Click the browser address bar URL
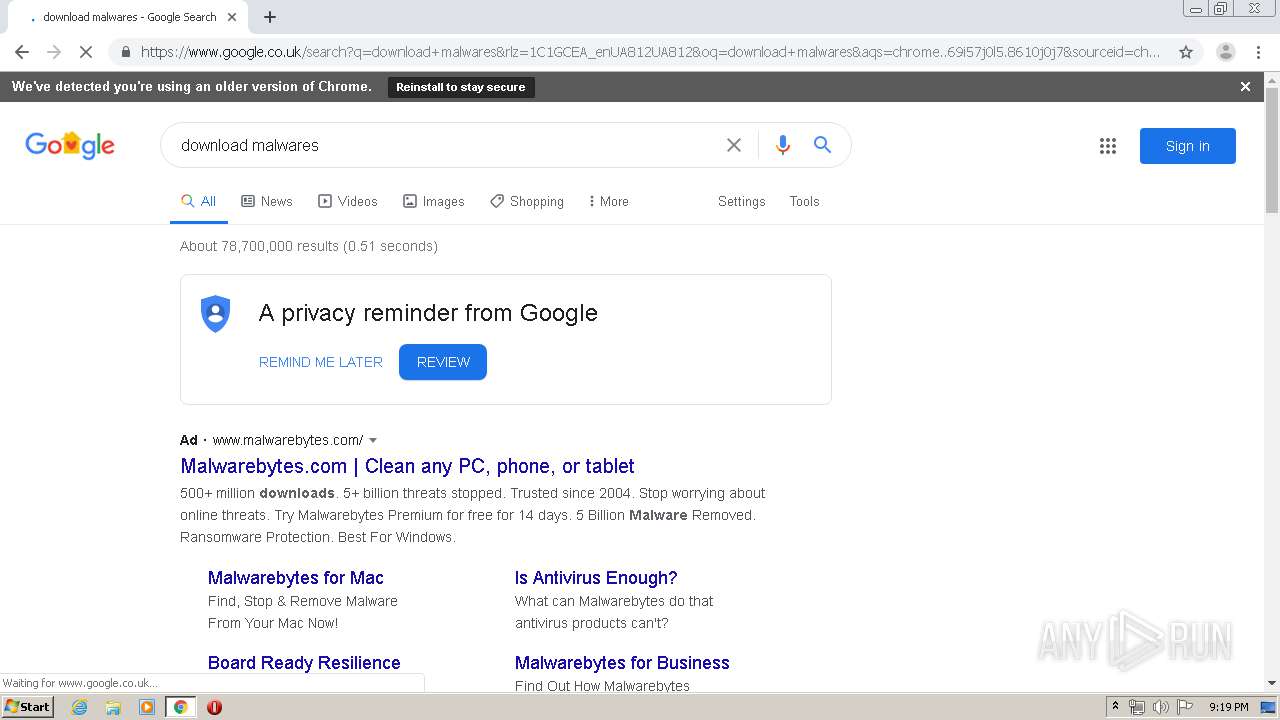 click(650, 52)
